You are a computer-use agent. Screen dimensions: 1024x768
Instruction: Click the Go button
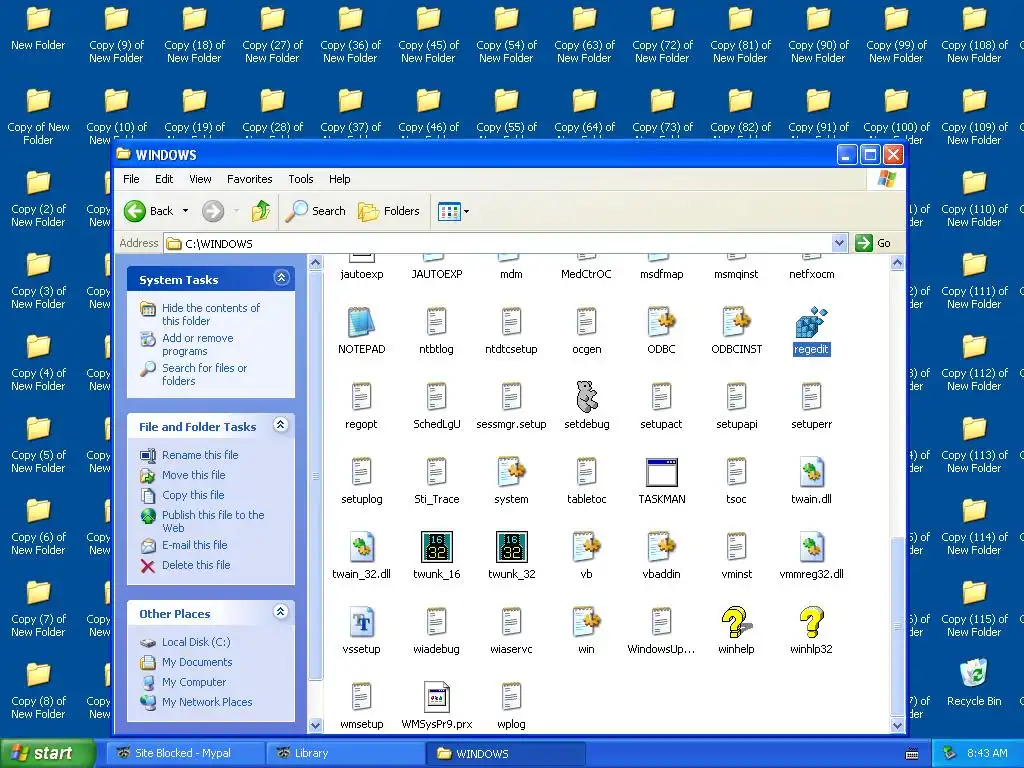pyautogui.click(x=873, y=243)
